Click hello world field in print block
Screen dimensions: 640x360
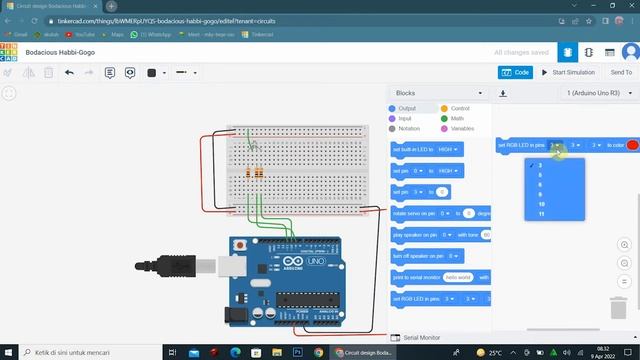click(x=458, y=278)
